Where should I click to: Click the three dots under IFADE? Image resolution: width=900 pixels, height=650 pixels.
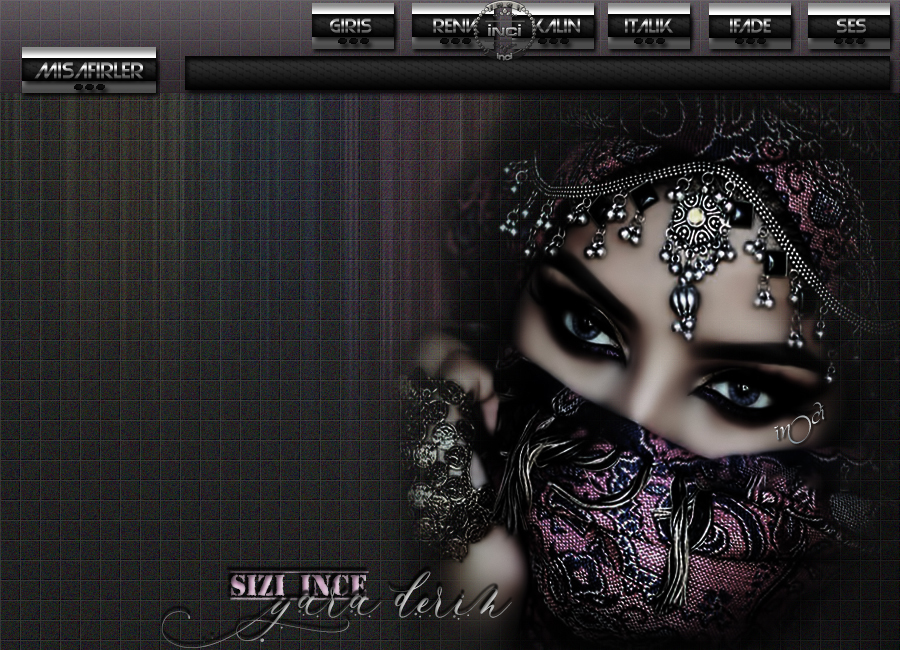749,43
